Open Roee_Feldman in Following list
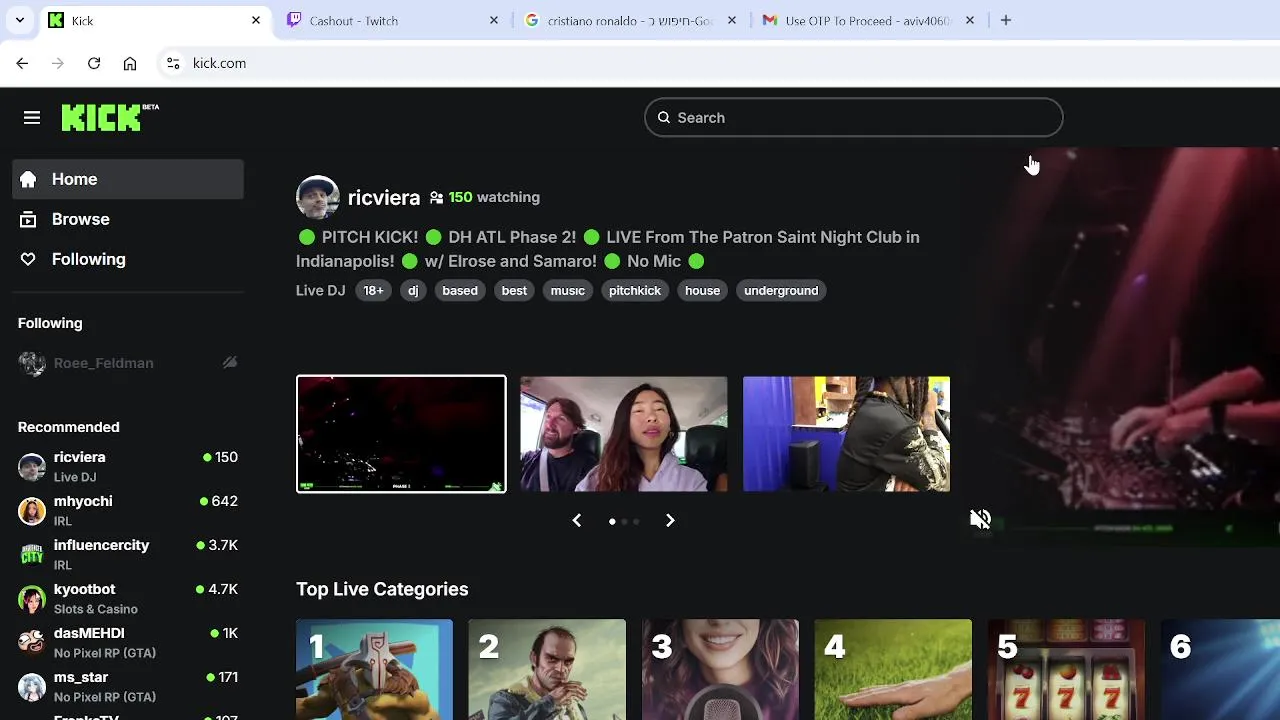Screen dimensions: 1280x720 [128, 363]
